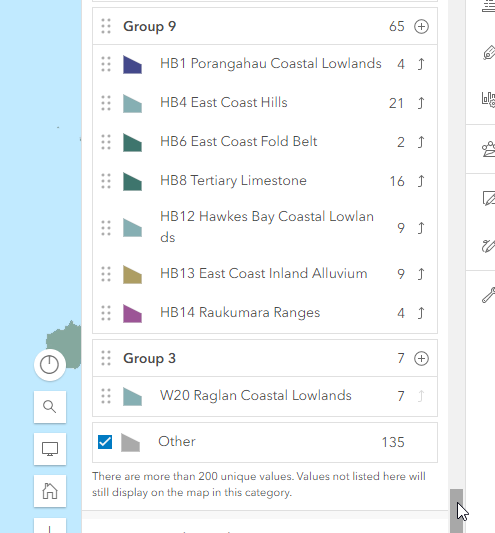Grab drag handle for HB12 Hawkes Bay row

click(106, 228)
